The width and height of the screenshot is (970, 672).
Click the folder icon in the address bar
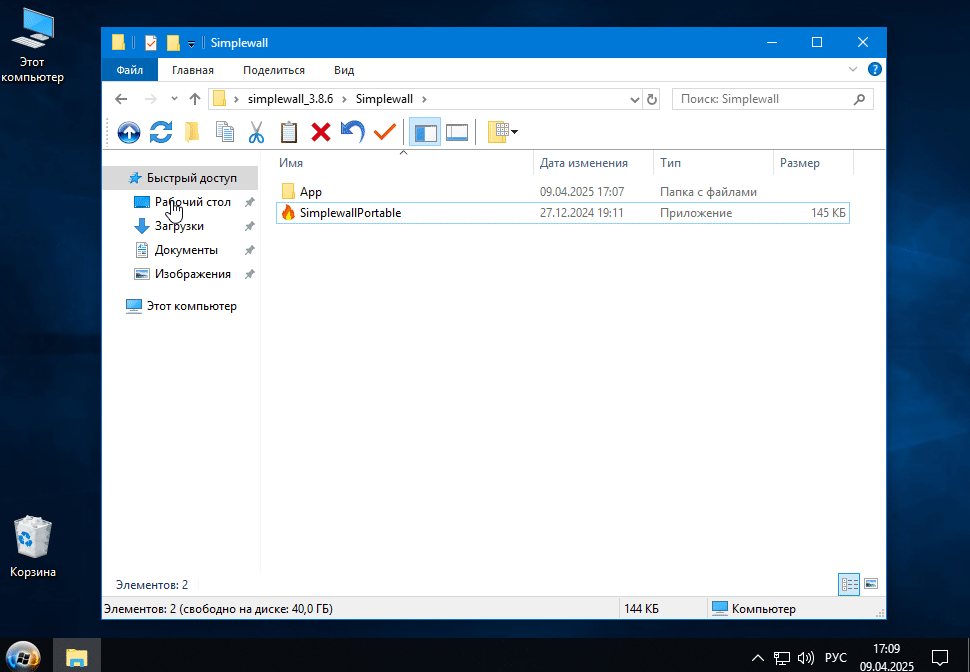pos(219,99)
